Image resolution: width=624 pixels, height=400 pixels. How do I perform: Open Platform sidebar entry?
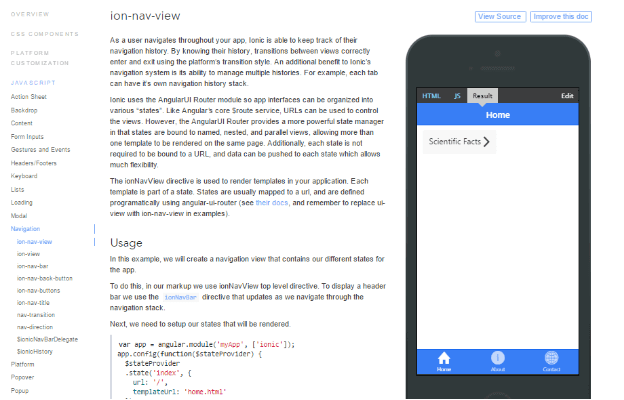[22, 365]
